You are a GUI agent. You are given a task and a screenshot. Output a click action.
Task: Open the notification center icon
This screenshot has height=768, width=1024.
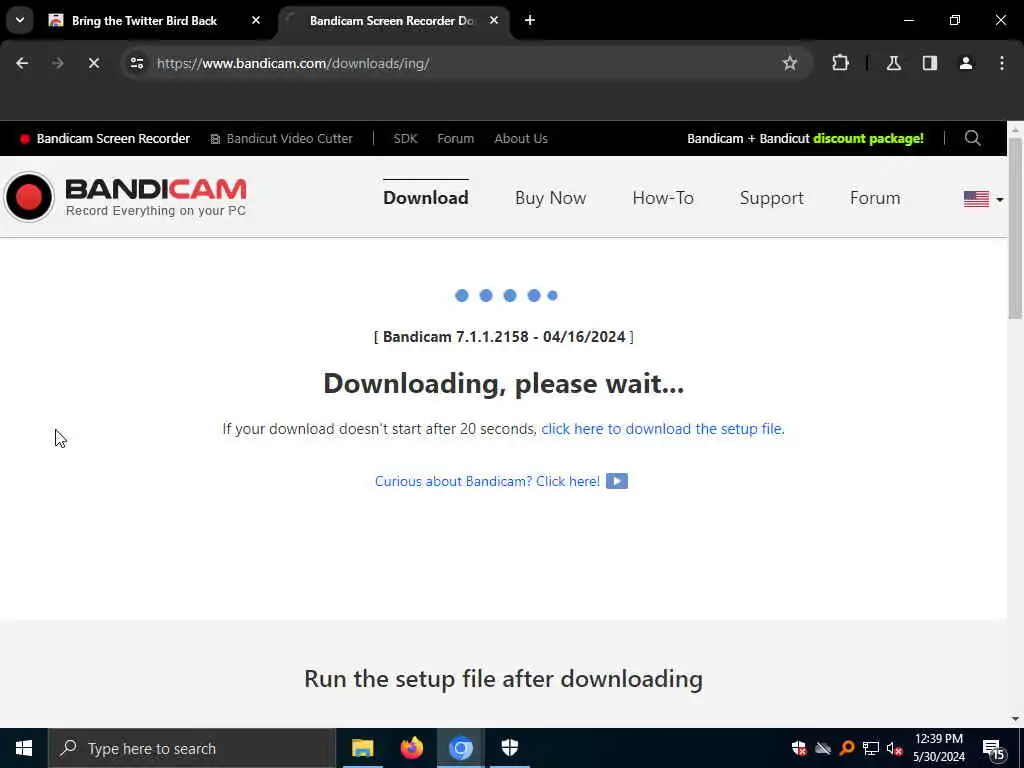pos(994,749)
